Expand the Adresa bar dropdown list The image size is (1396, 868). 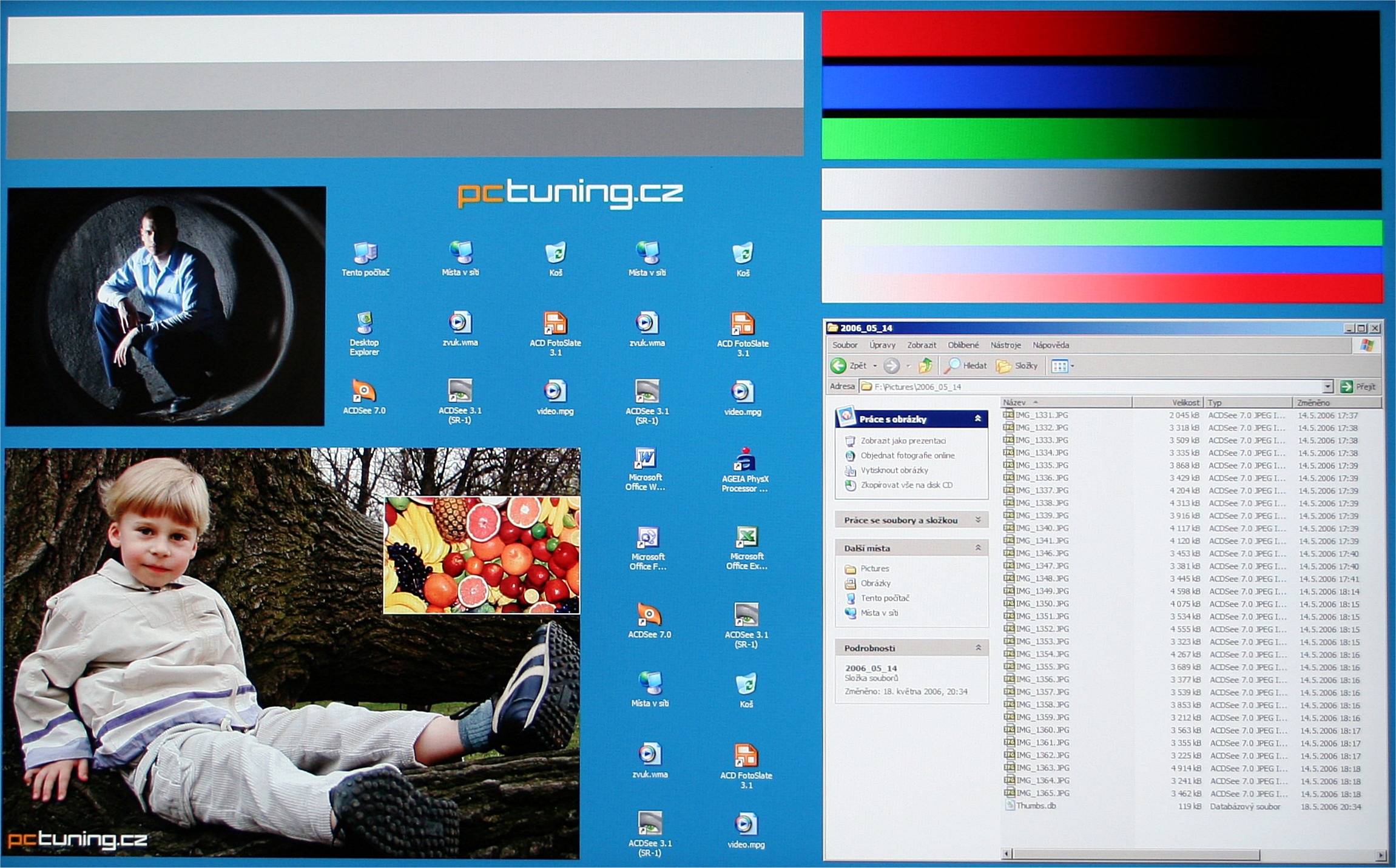click(x=1328, y=386)
